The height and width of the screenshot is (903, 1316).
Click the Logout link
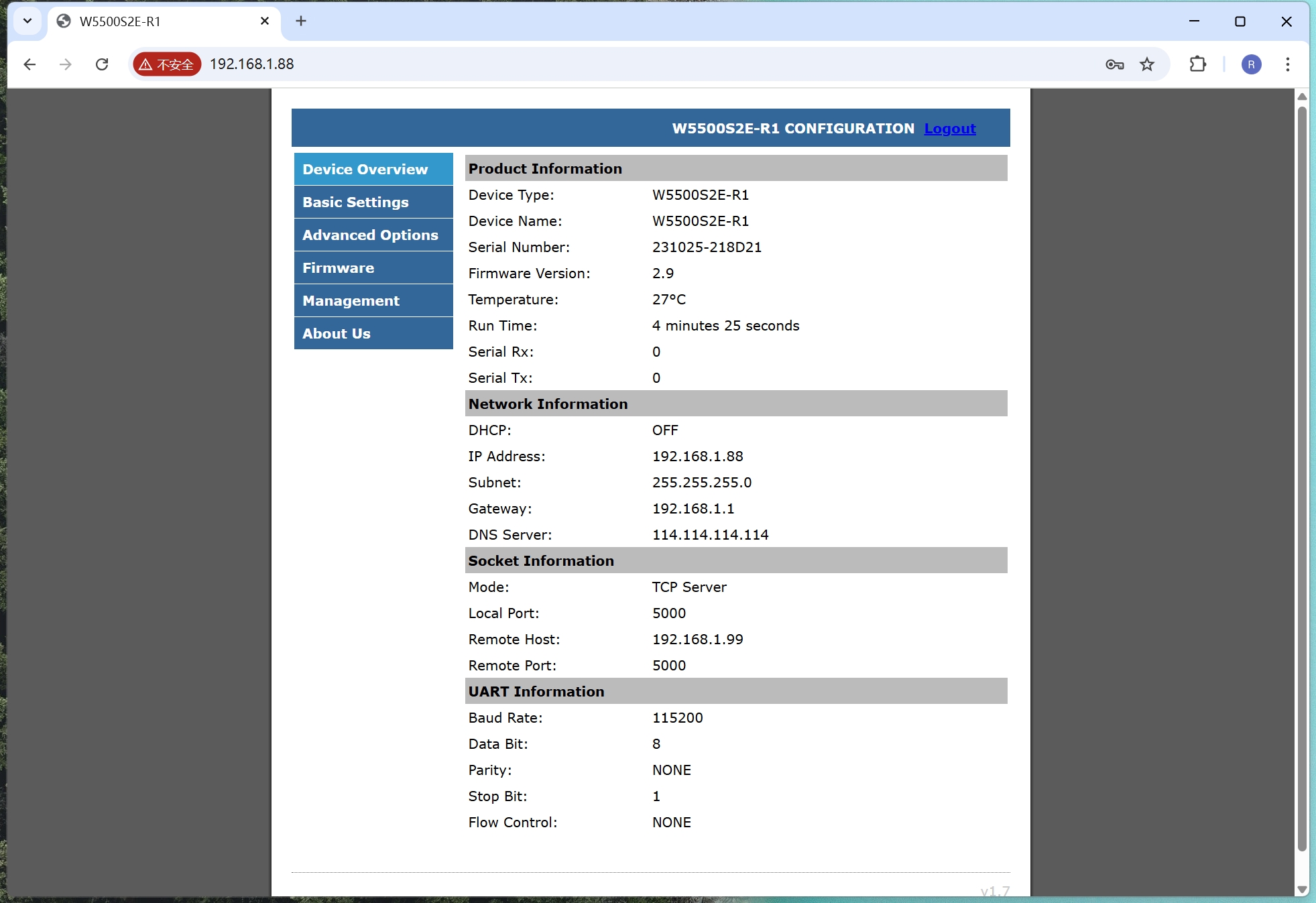[x=949, y=129]
